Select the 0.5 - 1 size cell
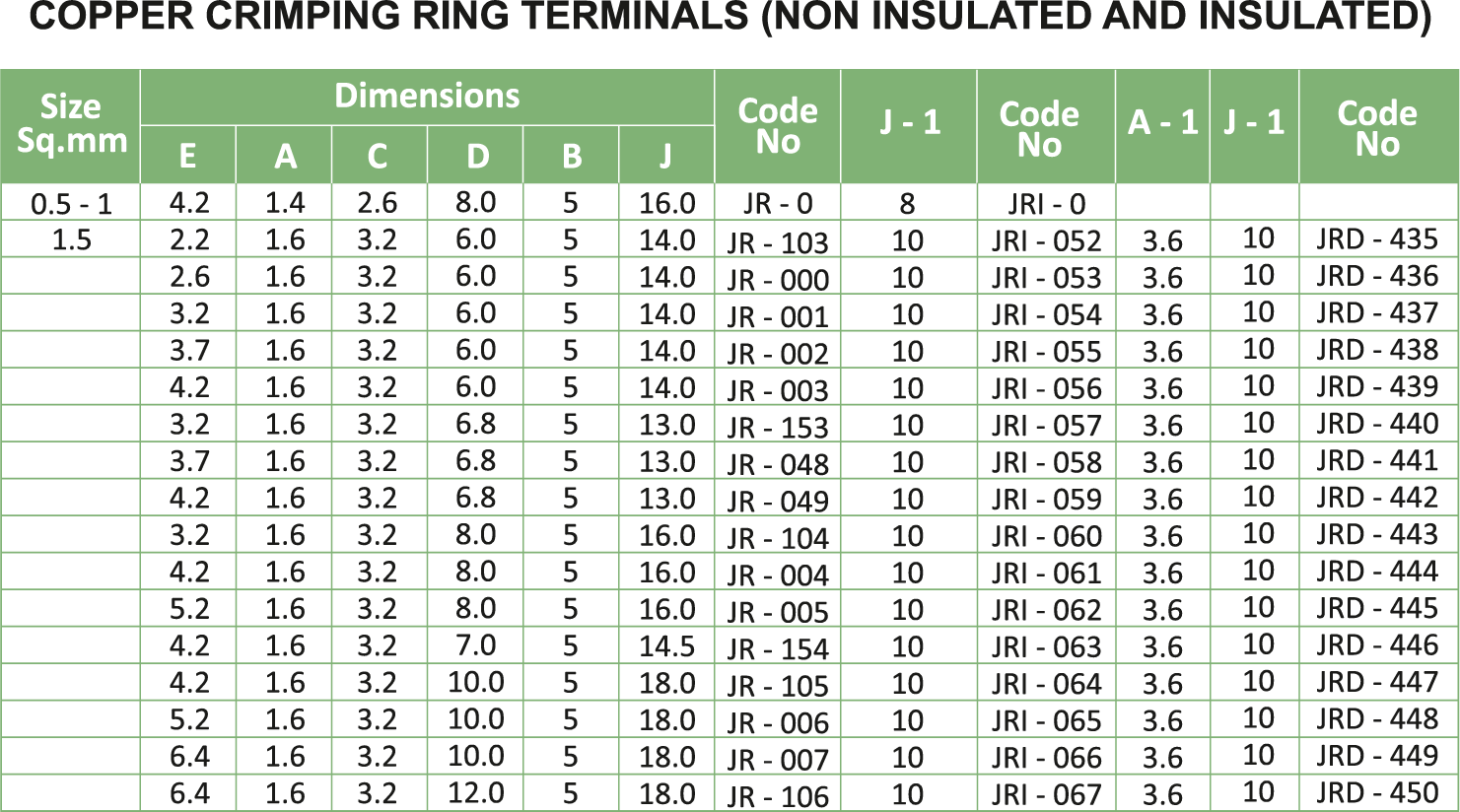 click(71, 205)
